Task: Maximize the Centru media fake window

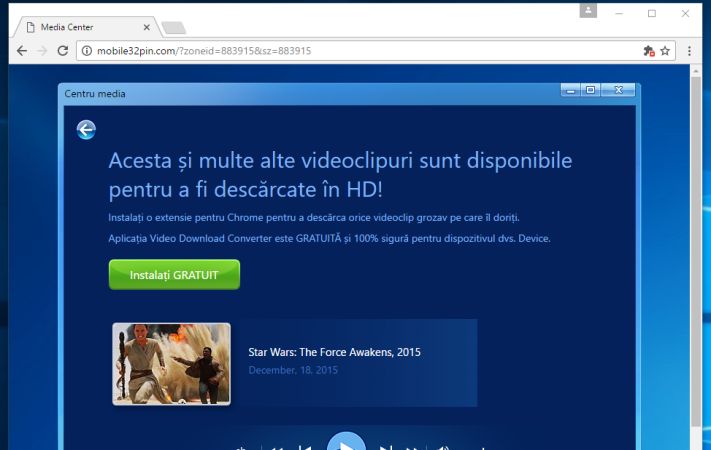Action: [x=590, y=90]
